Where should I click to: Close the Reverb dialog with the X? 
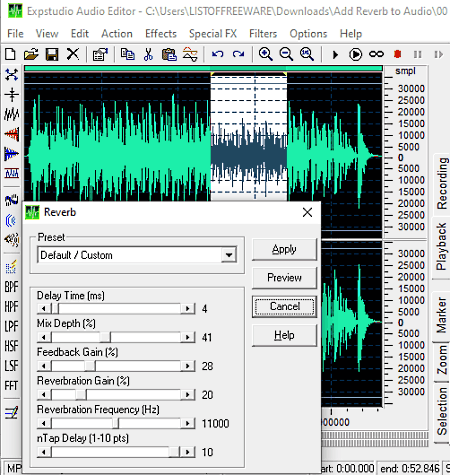coord(307,212)
